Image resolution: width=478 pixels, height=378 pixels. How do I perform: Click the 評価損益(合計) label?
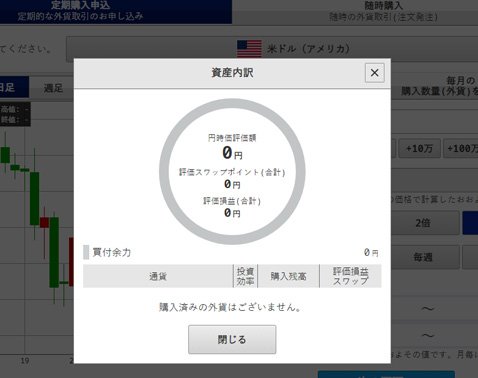click(232, 201)
